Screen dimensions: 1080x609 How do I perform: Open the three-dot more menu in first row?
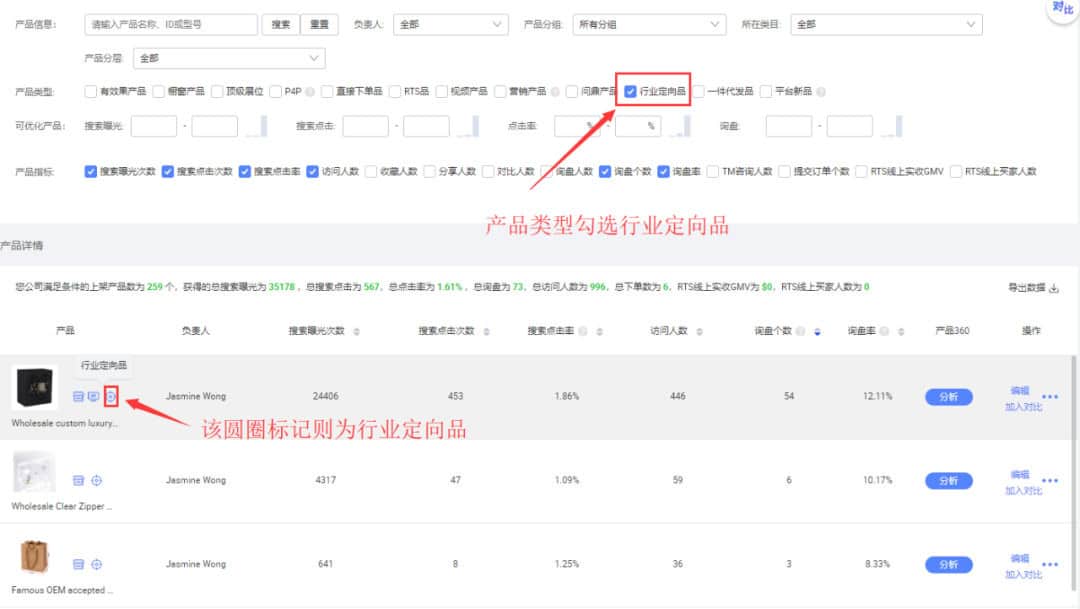click(x=1050, y=396)
